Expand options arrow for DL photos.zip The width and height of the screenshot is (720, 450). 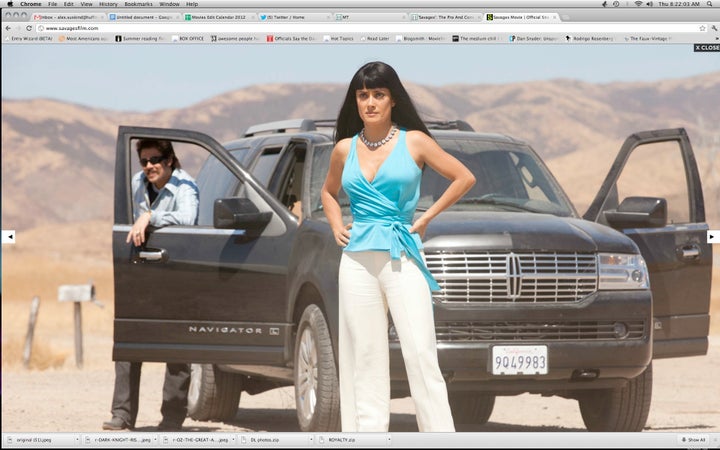click(x=311, y=440)
